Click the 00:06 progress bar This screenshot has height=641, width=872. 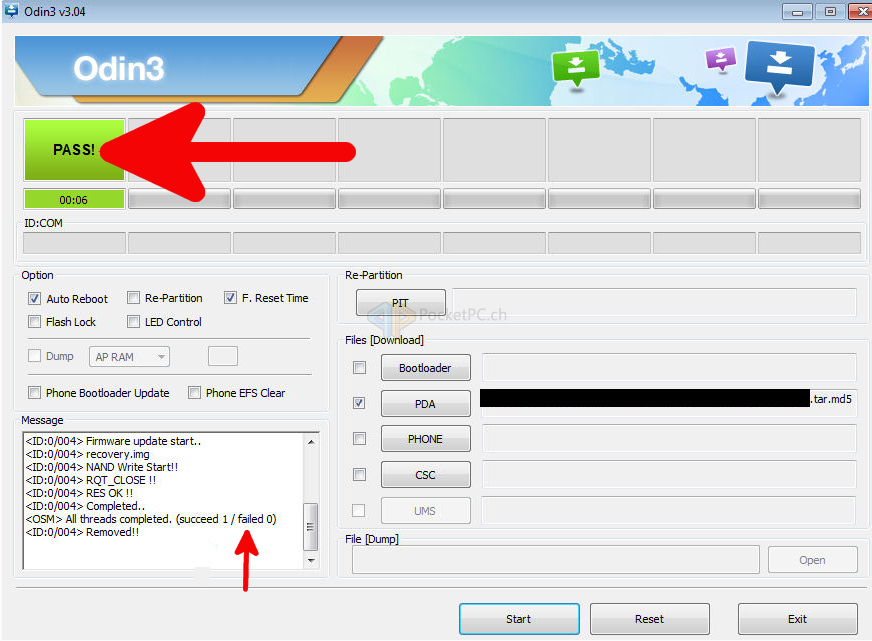[x=74, y=200]
